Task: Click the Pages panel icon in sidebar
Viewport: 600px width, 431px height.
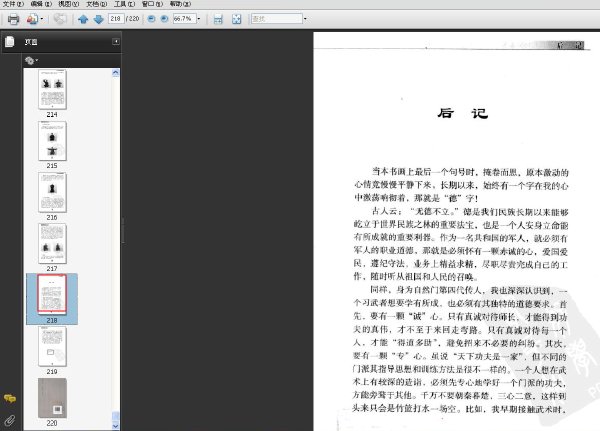Action: [10, 41]
